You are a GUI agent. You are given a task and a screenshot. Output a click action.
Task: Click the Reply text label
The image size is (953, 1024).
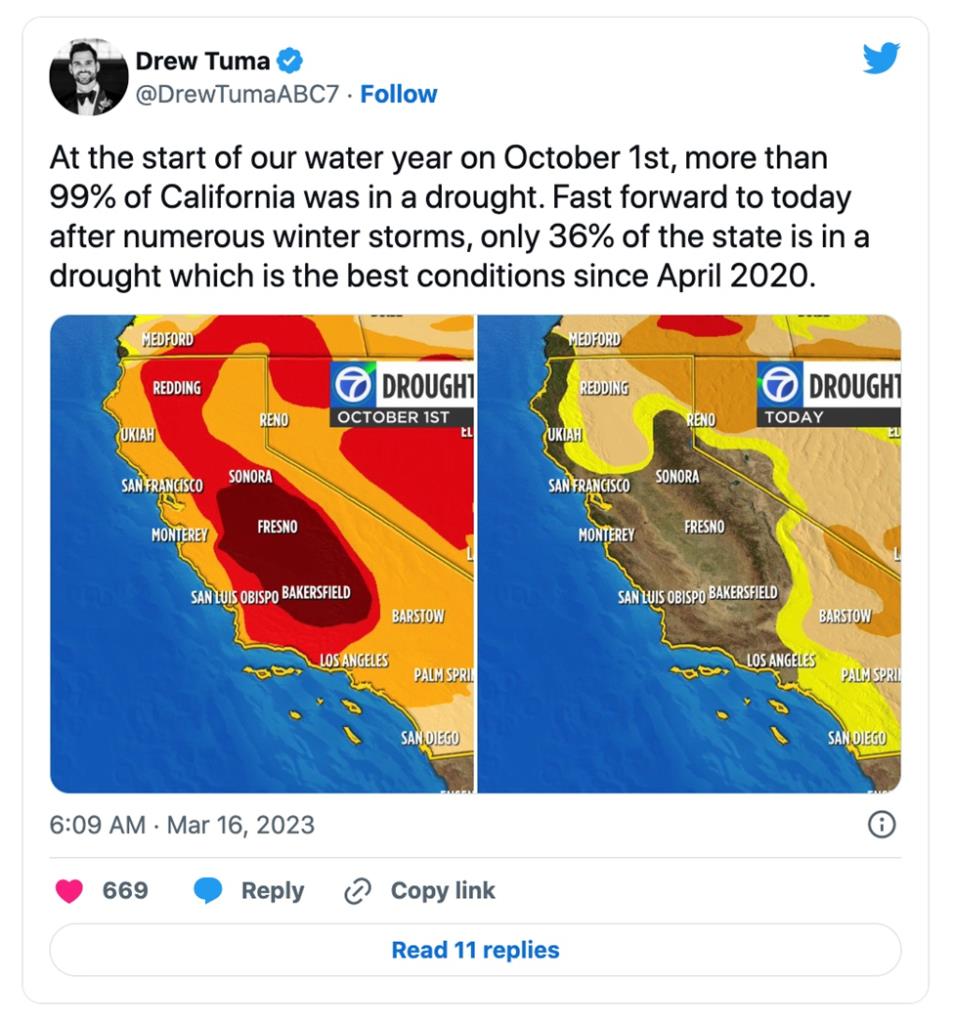pyautogui.click(x=272, y=891)
